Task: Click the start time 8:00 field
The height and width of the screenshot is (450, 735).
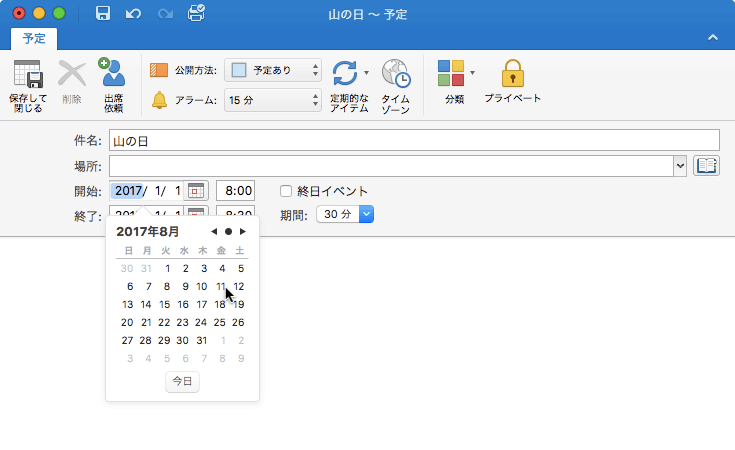Action: pyautogui.click(x=235, y=191)
